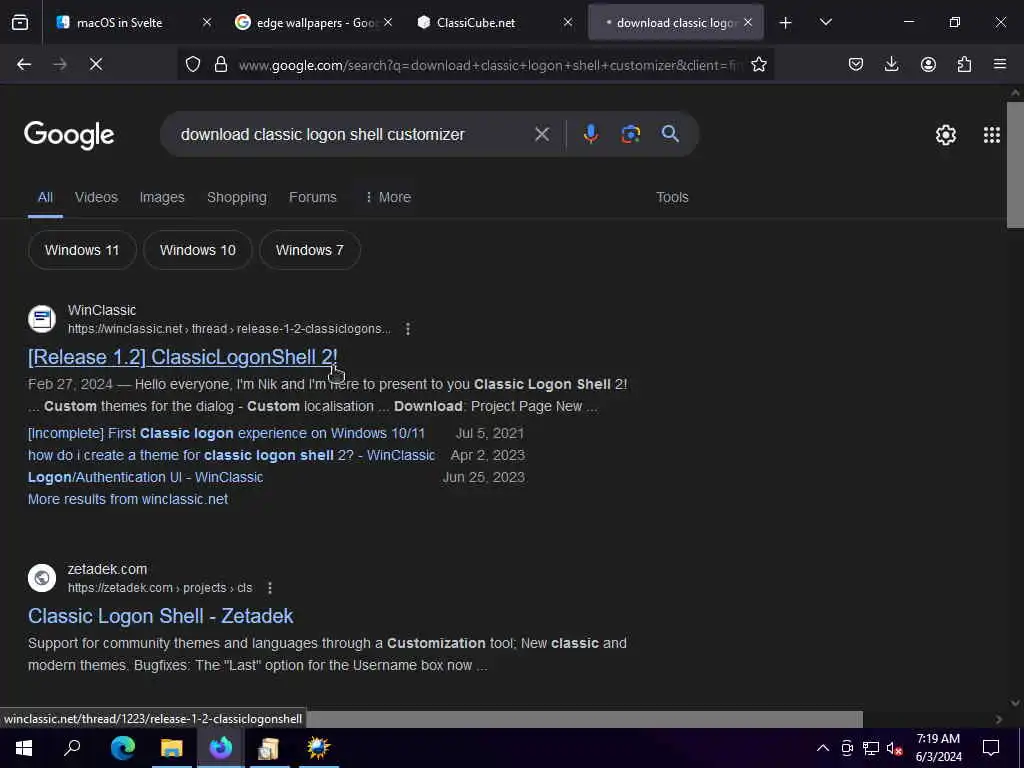Show hidden system tray icons

823,748
